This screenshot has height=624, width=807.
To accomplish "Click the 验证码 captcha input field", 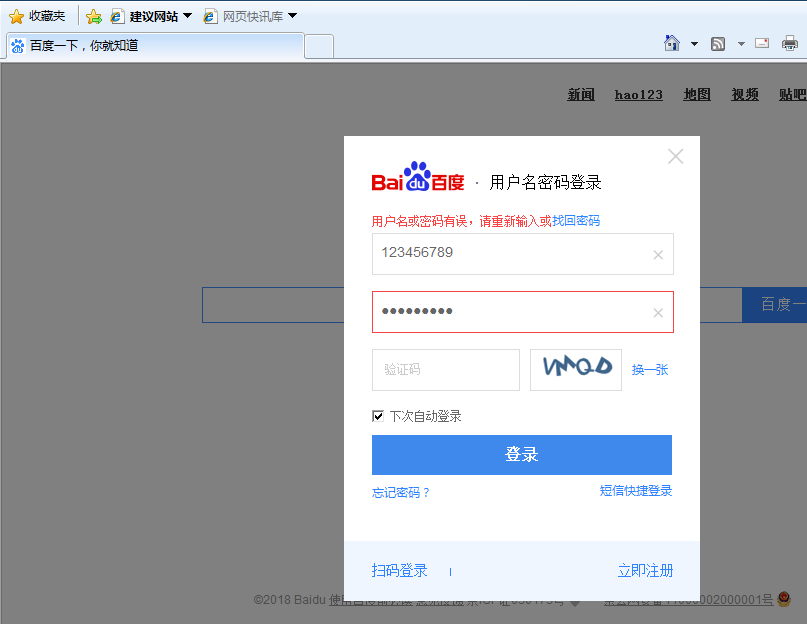I will (446, 370).
